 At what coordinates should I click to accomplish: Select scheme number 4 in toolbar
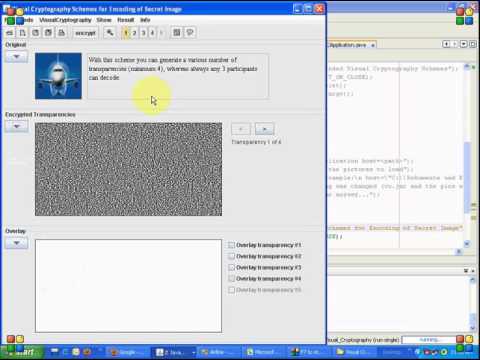152,33
